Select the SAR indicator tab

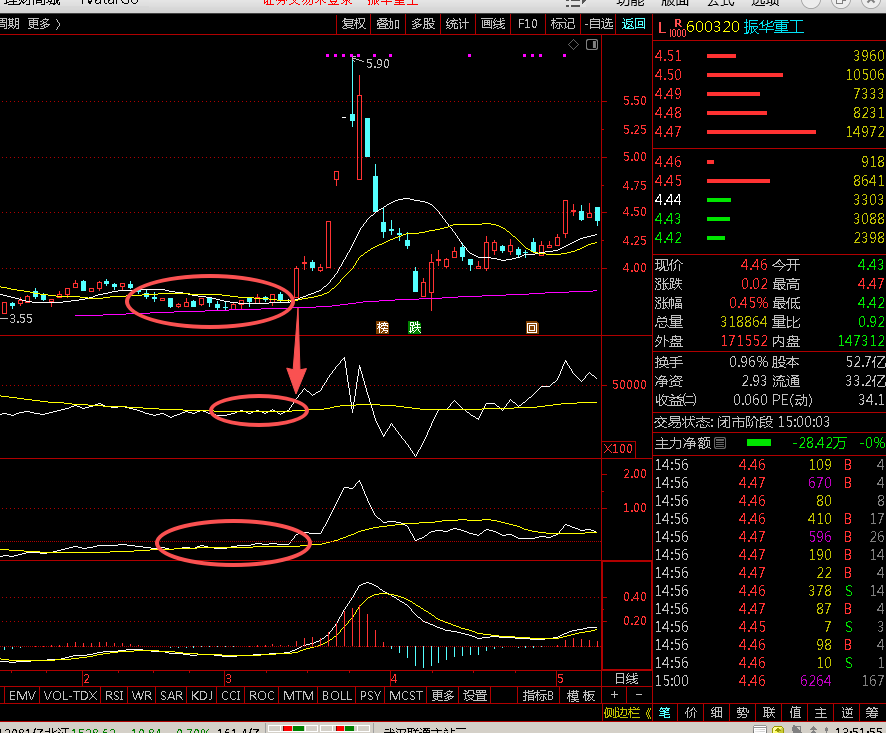(171, 695)
